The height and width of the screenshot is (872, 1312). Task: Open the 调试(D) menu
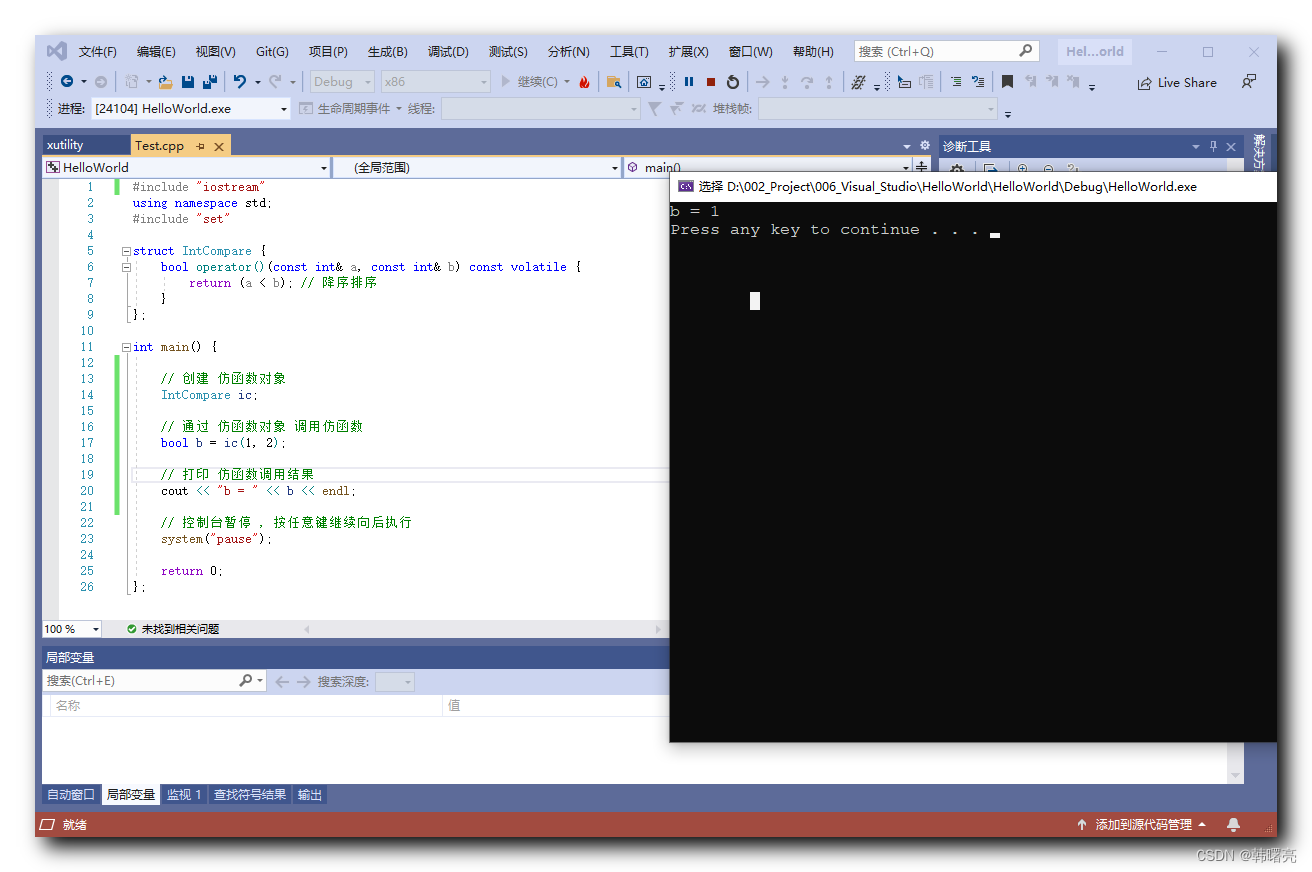coord(448,51)
